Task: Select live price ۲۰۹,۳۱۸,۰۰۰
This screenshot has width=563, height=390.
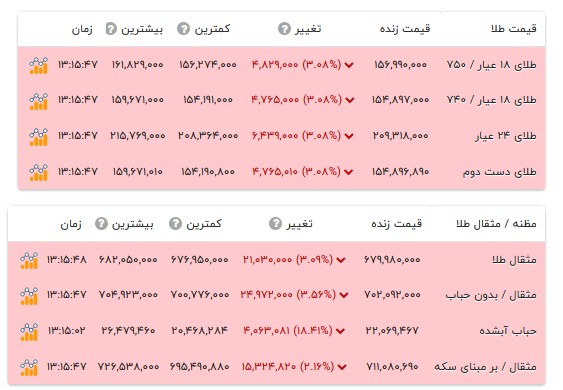Action: tap(400, 136)
